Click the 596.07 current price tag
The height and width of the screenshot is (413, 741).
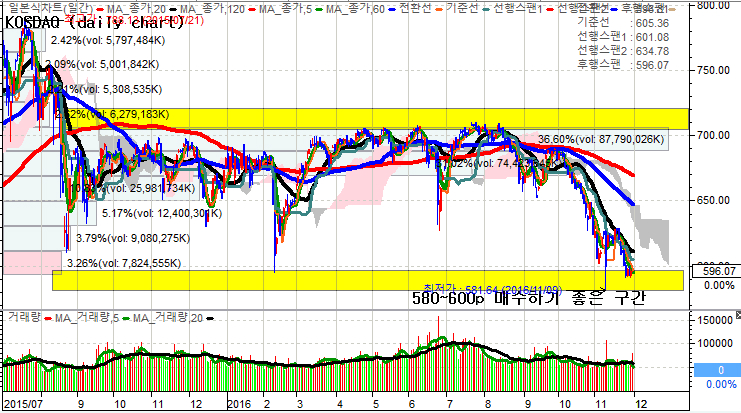tap(717, 270)
